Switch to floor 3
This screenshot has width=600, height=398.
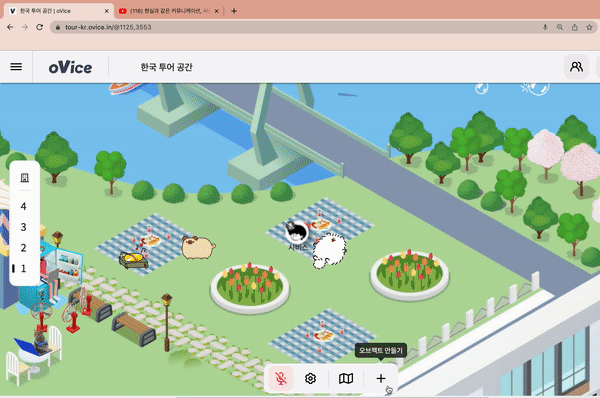tap(23, 227)
